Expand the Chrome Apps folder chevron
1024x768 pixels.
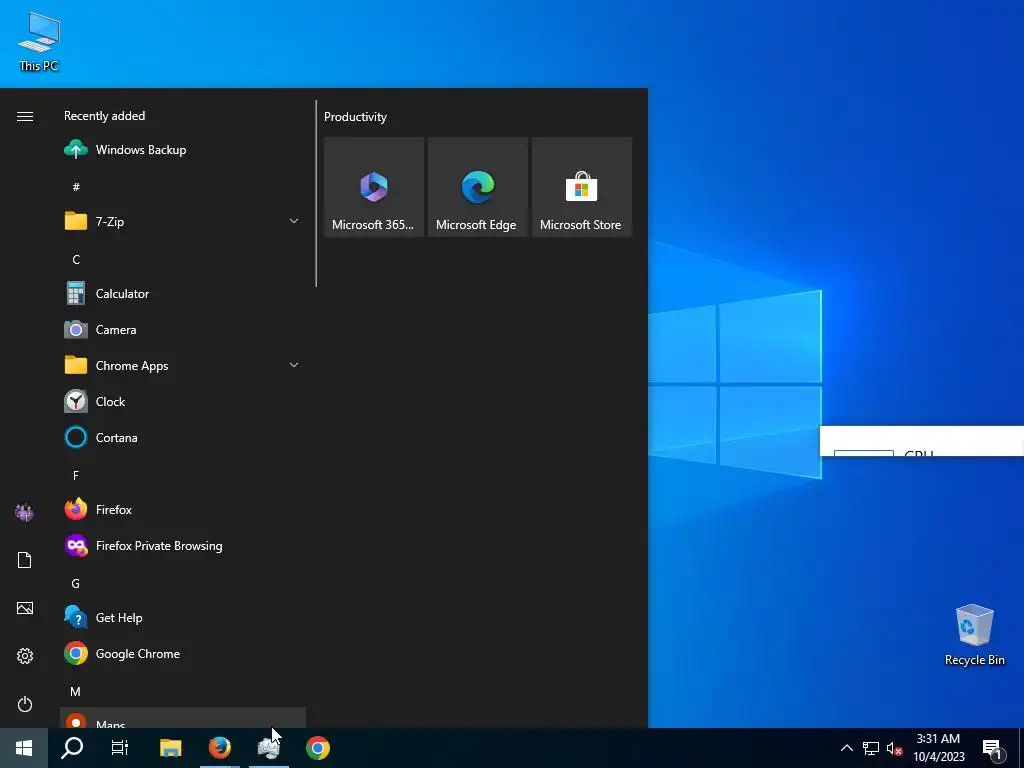(294, 365)
